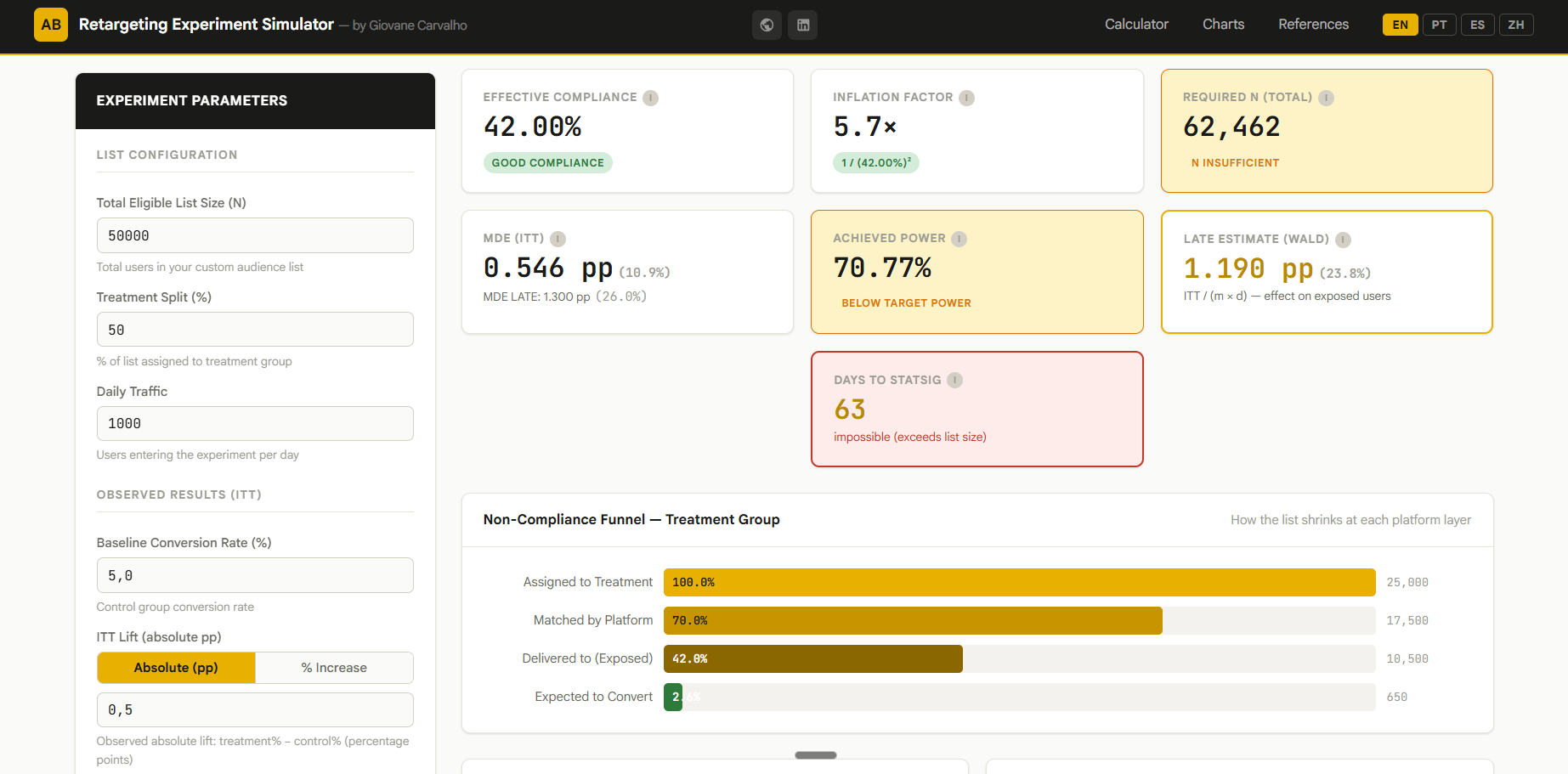The image size is (1568, 774).
Task: Open the References nav link
Action: tap(1313, 25)
